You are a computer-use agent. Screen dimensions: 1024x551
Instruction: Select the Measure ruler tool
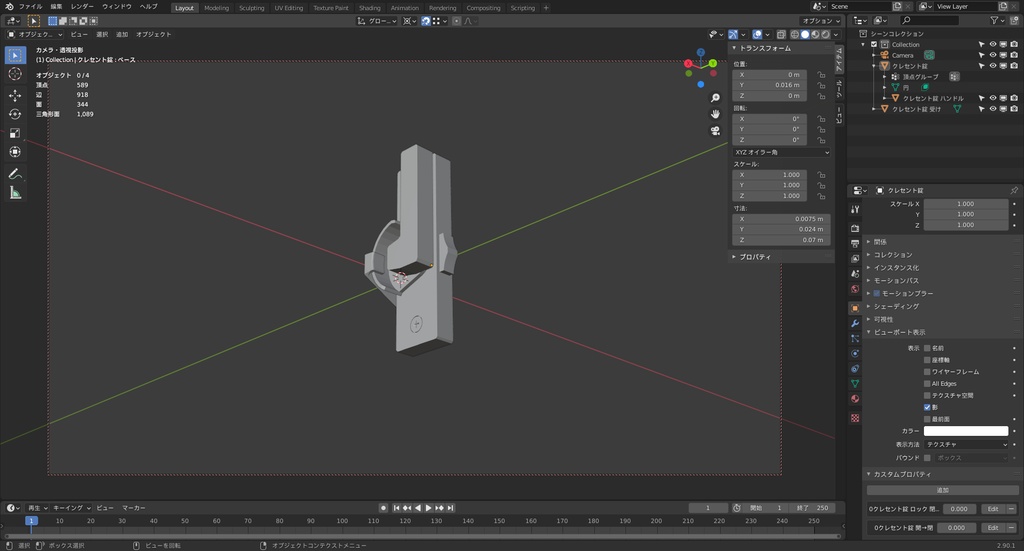click(15, 193)
